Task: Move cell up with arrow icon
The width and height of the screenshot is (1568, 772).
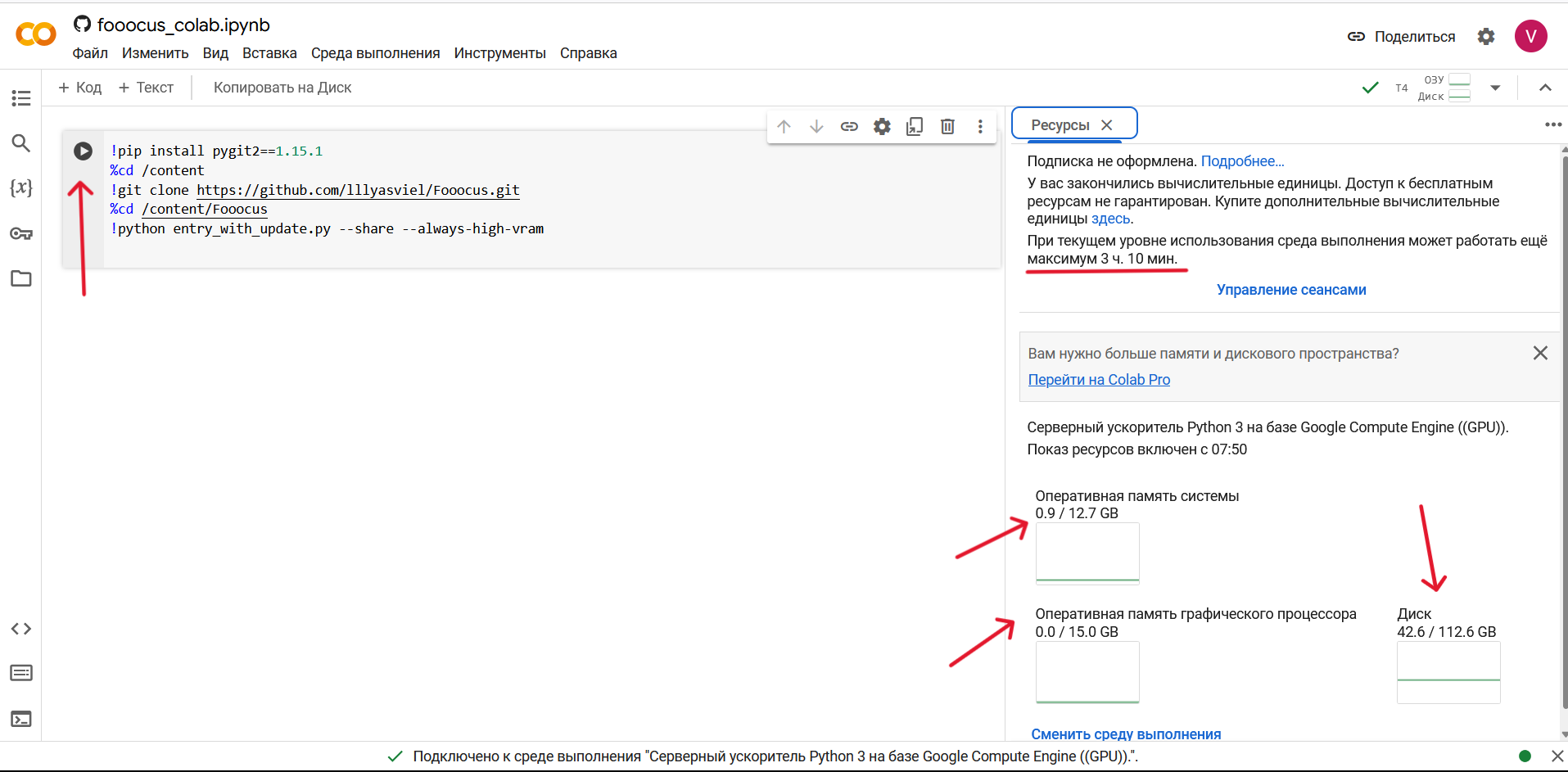Action: click(x=784, y=126)
